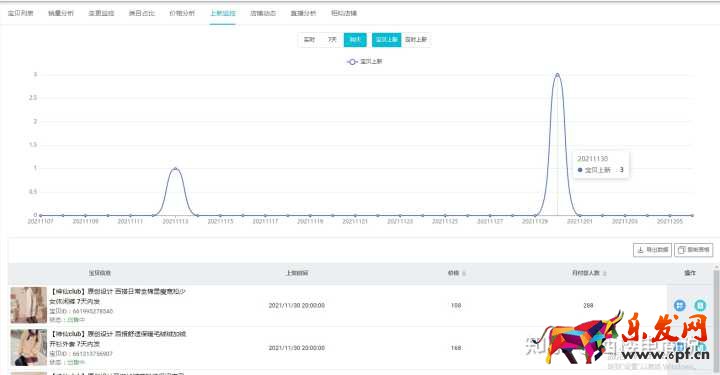Click the teal document action icon in first row

tap(700, 305)
